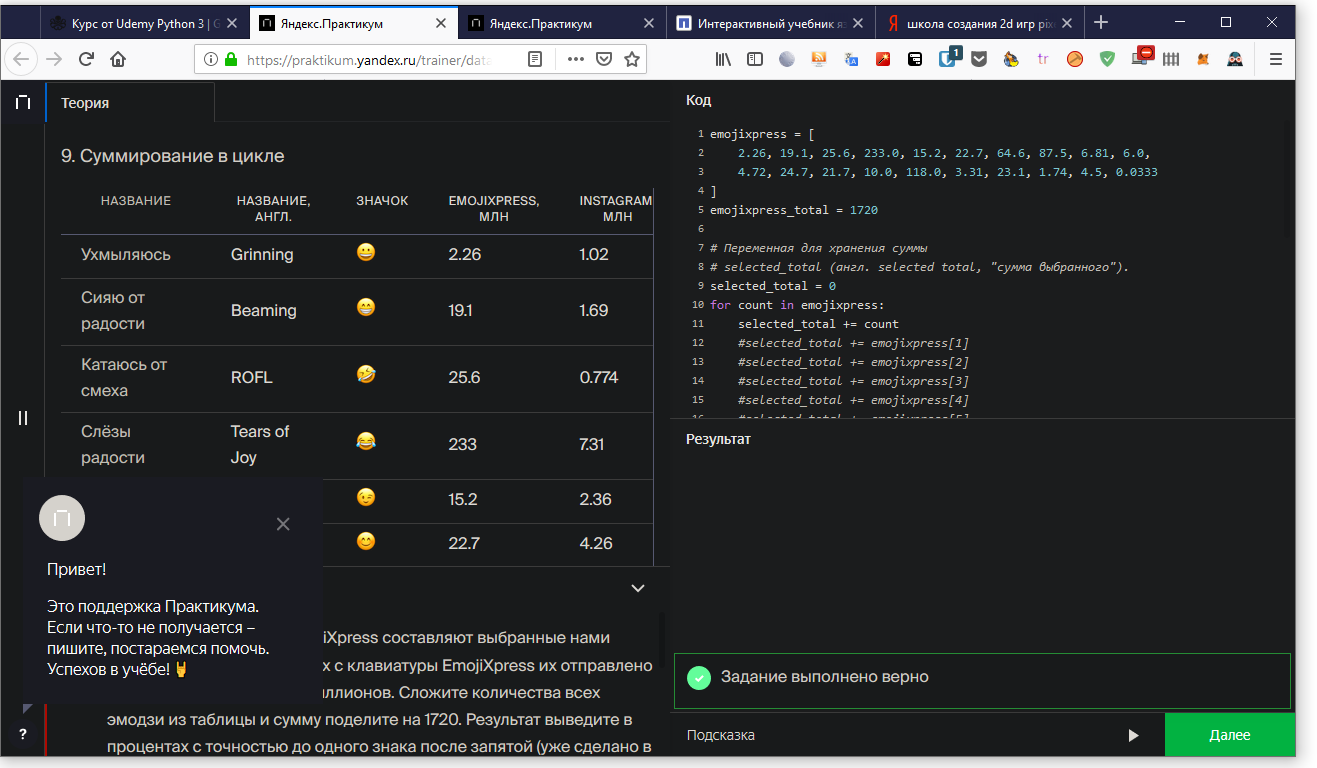Click the support chat avatar
The height and width of the screenshot is (768, 1317).
pyautogui.click(x=62, y=517)
